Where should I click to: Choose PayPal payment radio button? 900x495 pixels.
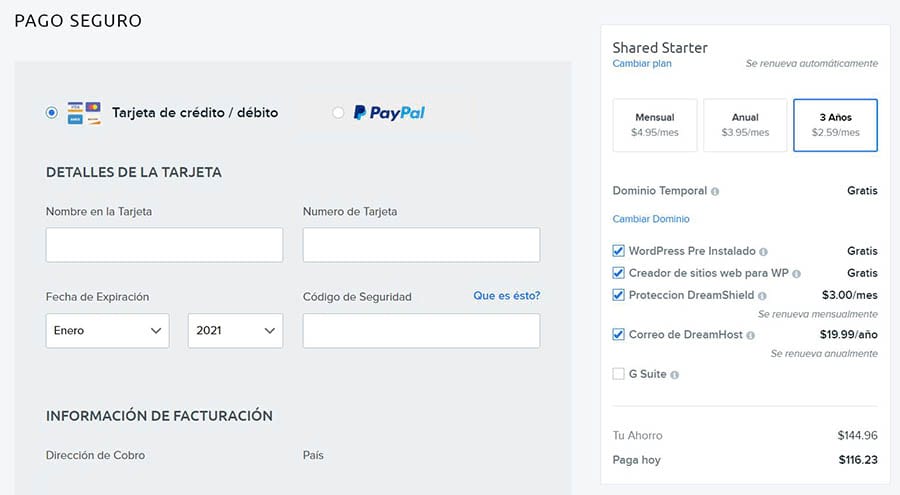click(x=338, y=113)
